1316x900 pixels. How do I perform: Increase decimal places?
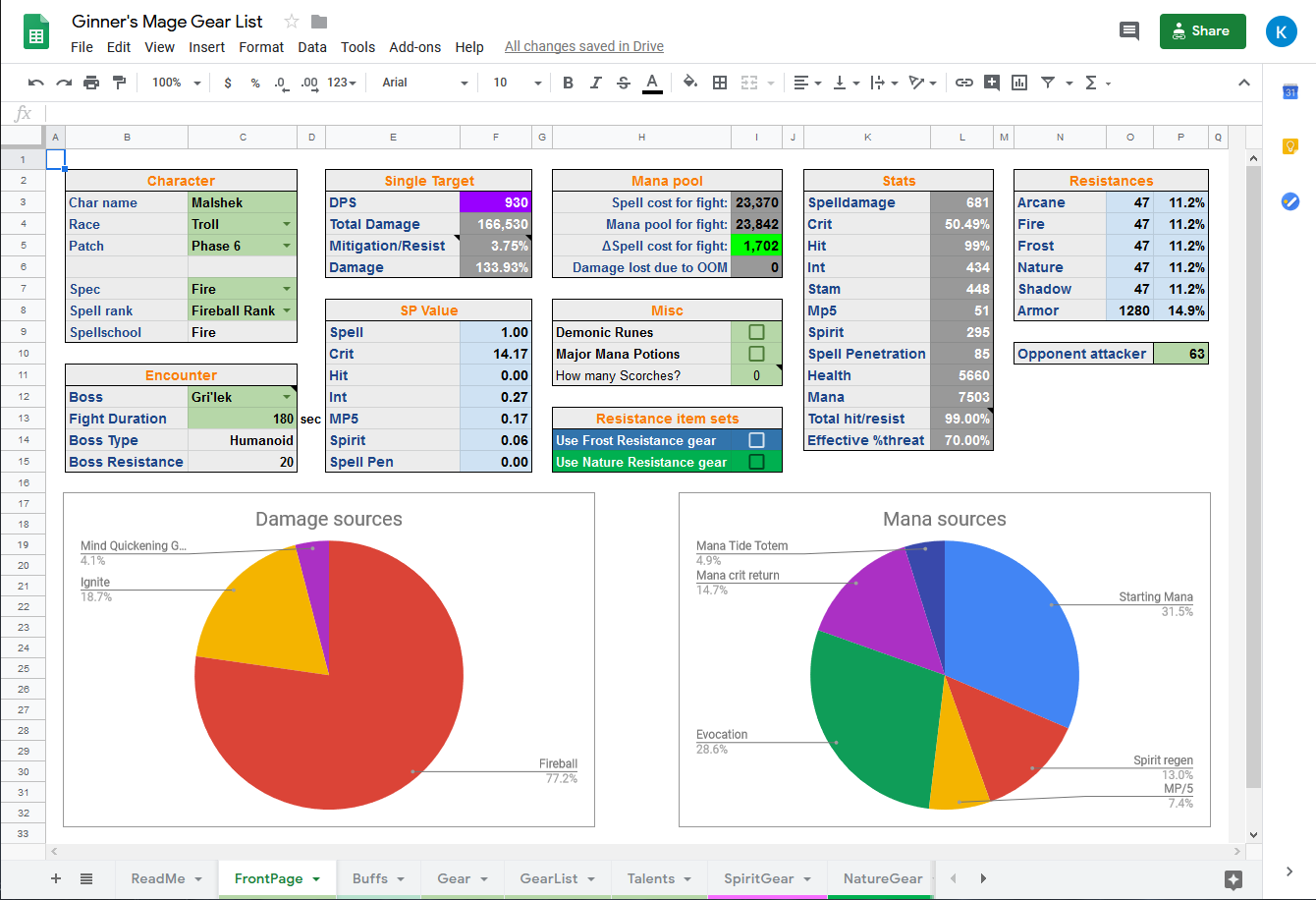309,83
